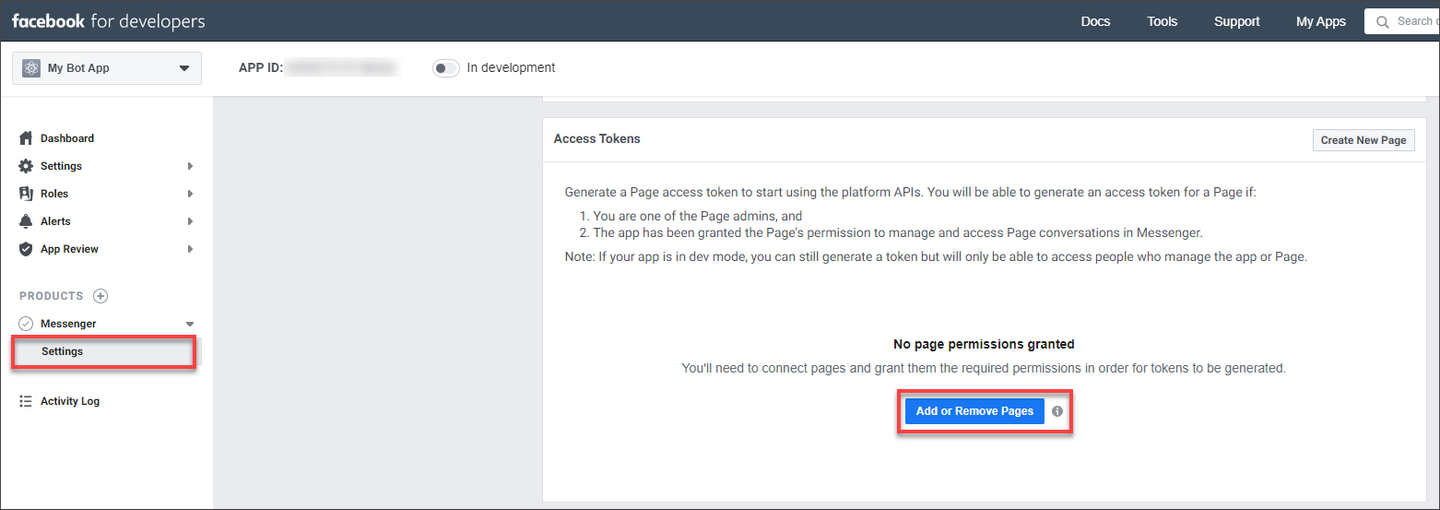1440x510 pixels.
Task: Click the search magnifier icon
Action: (x=1383, y=21)
